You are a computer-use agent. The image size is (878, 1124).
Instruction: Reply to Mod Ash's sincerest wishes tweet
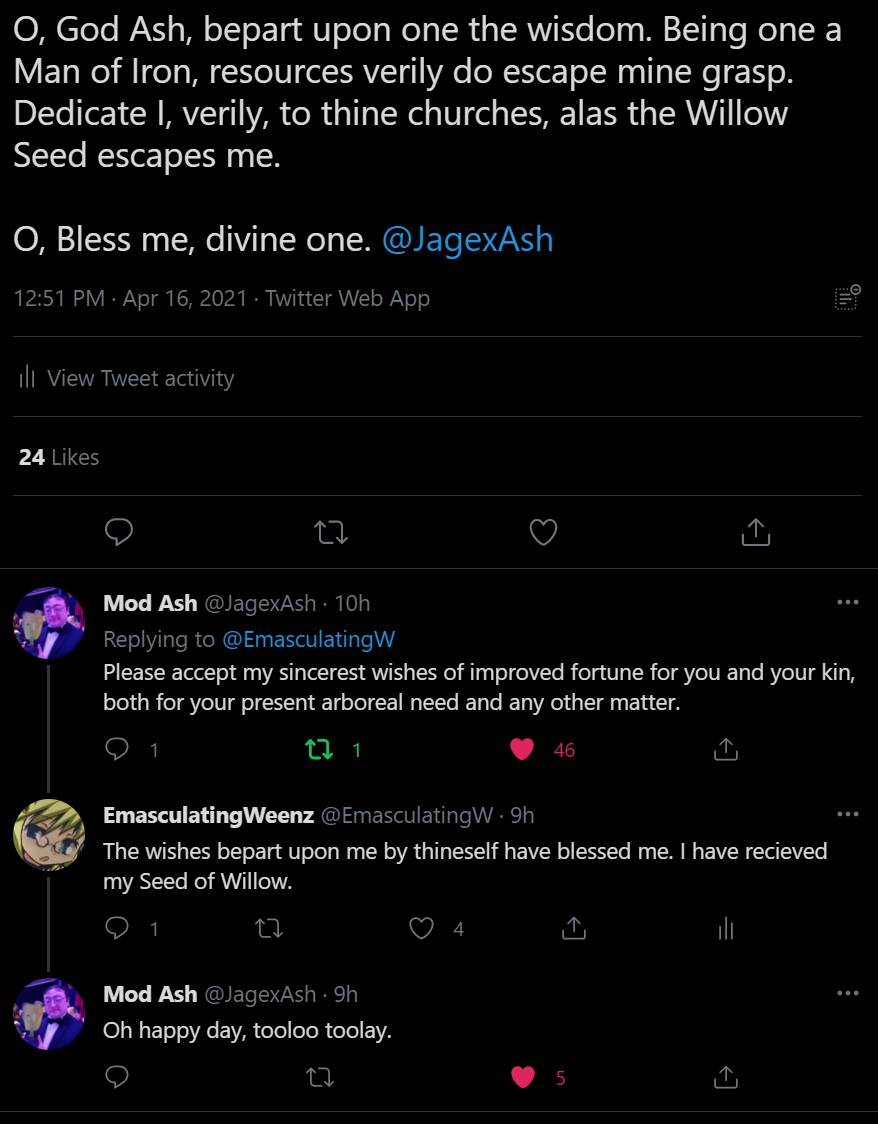[117, 749]
